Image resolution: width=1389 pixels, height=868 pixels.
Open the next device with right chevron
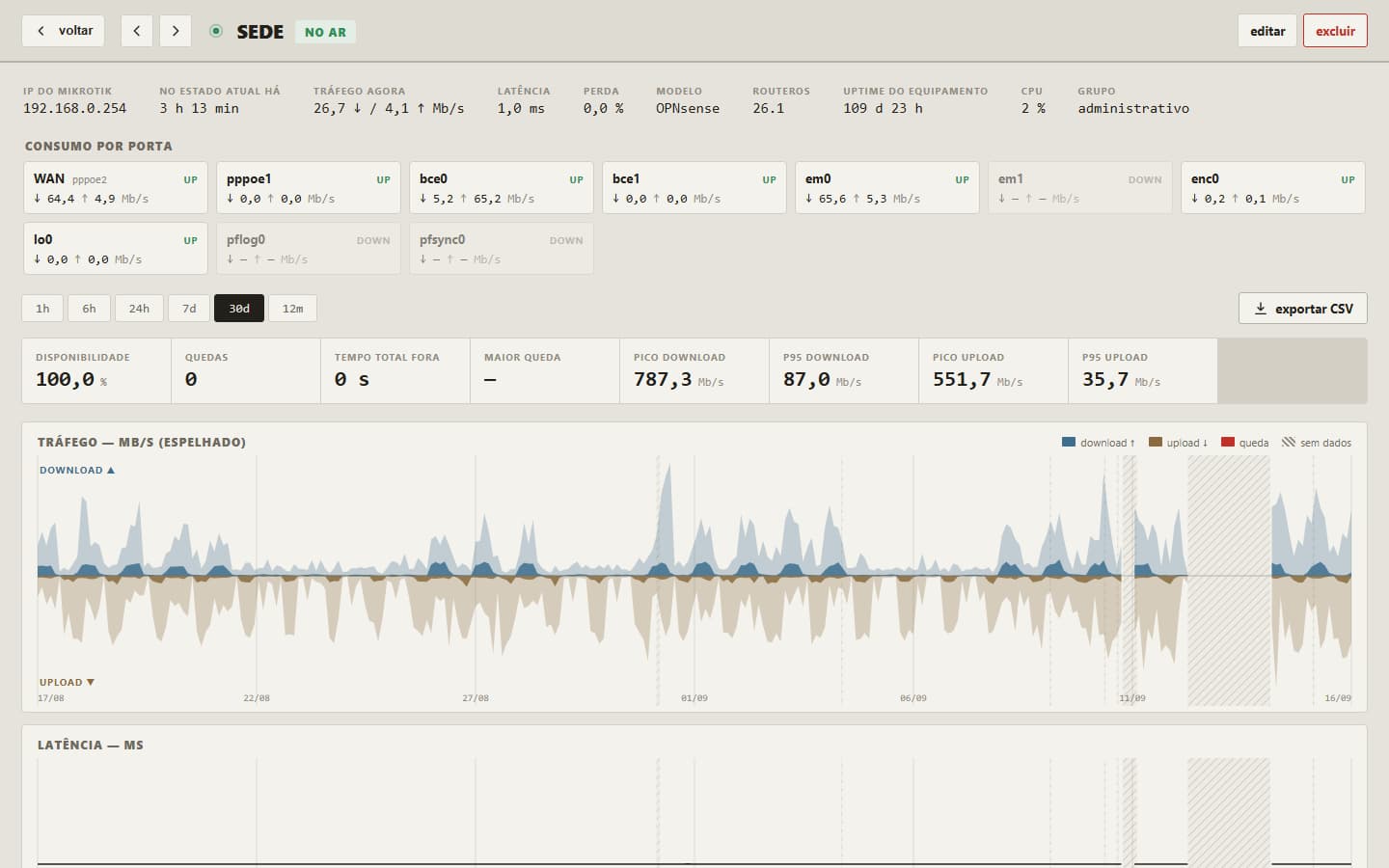(176, 31)
